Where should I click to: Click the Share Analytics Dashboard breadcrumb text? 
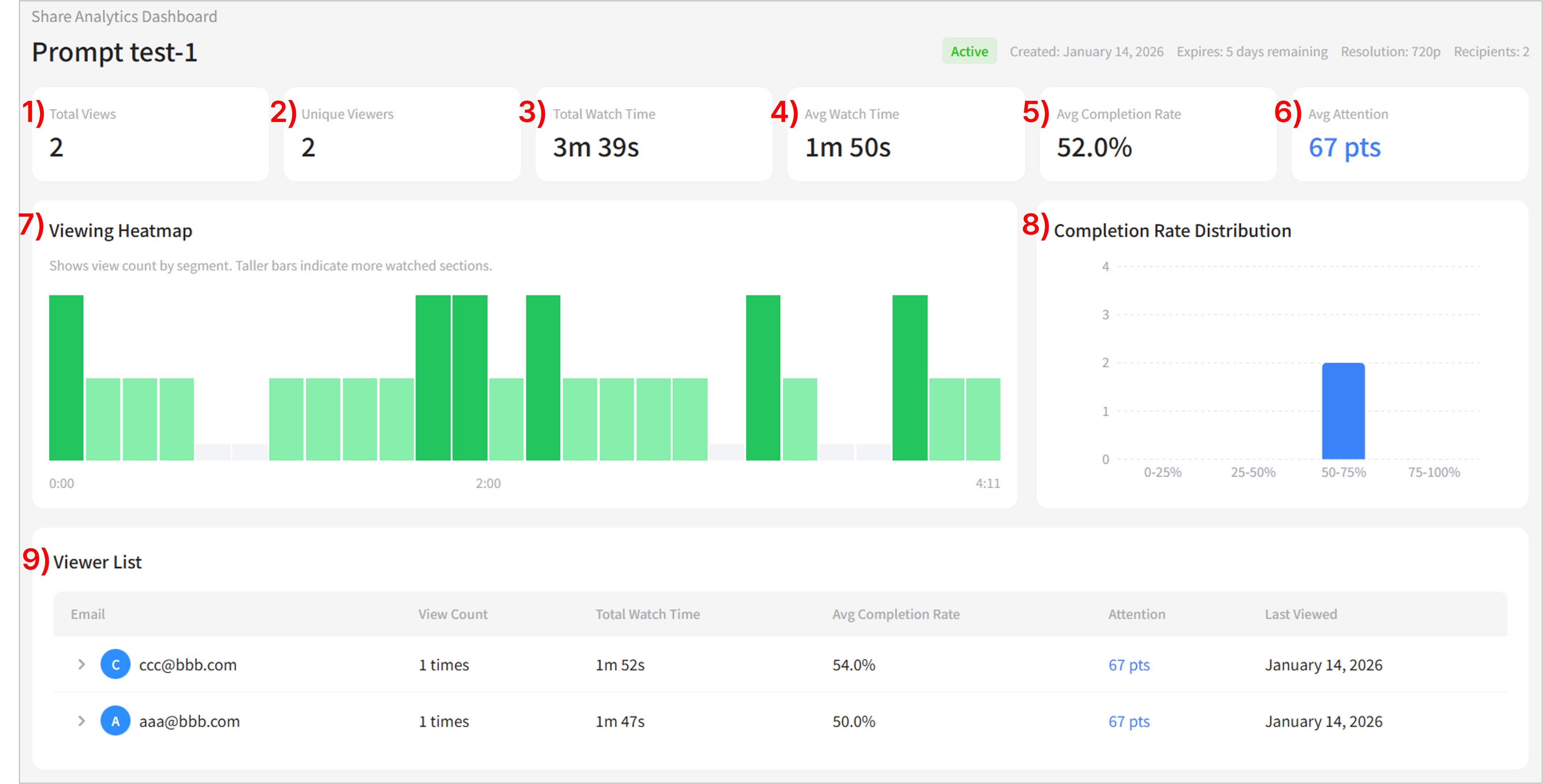click(124, 17)
